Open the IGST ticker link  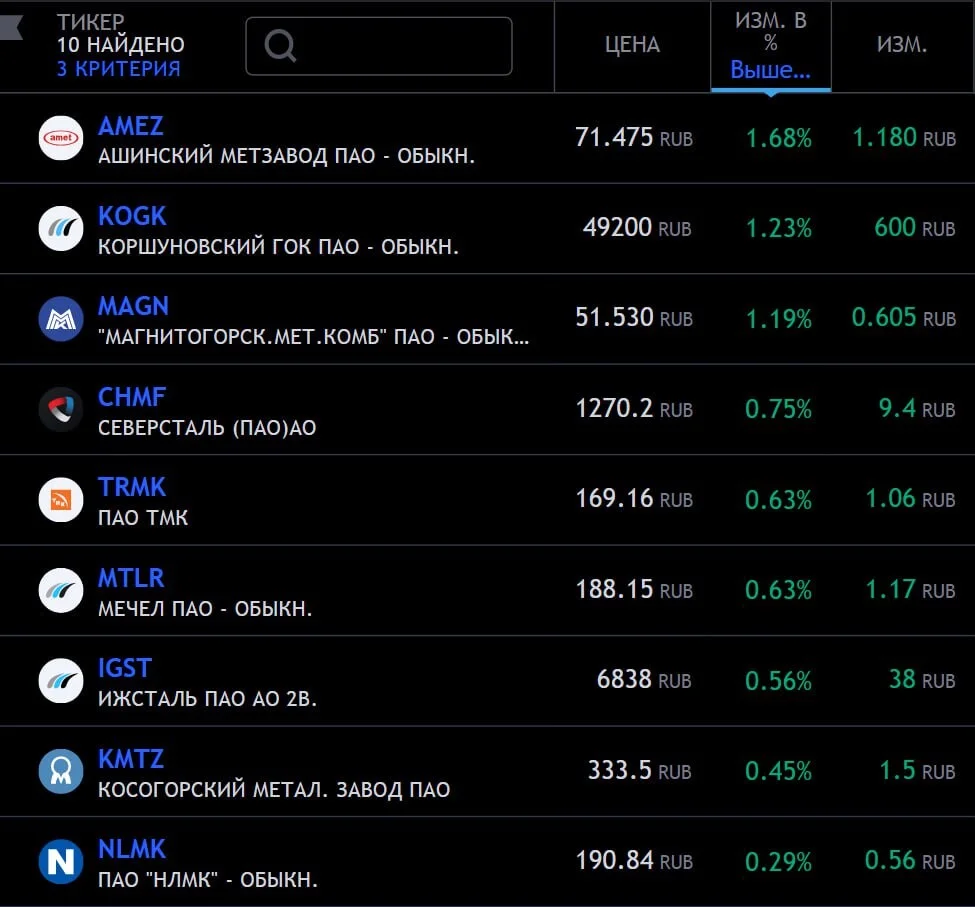[x=125, y=668]
